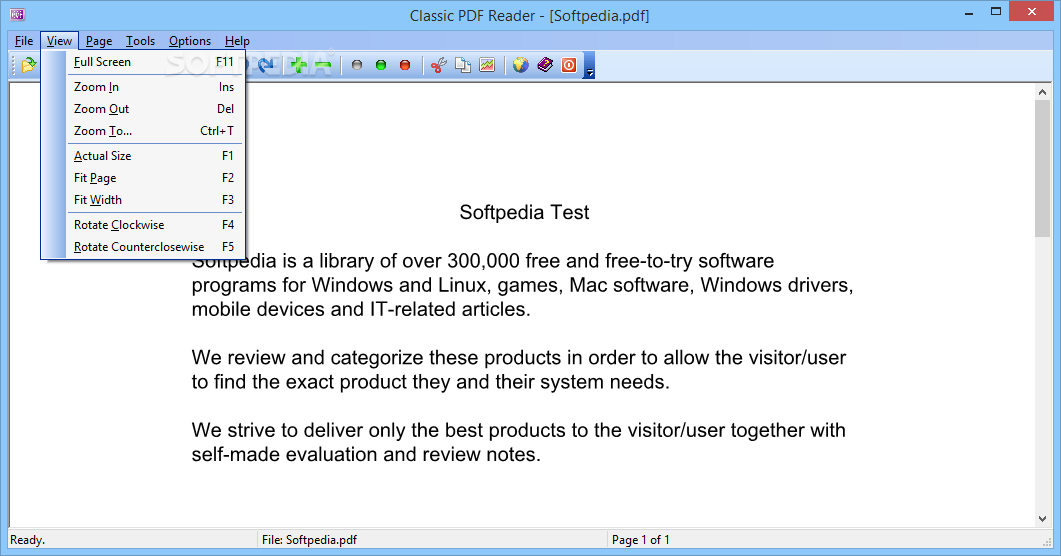This screenshot has height=556, width=1061.
Task: Click 'File: Softpedia.pdf' in status bar
Action: [309, 540]
